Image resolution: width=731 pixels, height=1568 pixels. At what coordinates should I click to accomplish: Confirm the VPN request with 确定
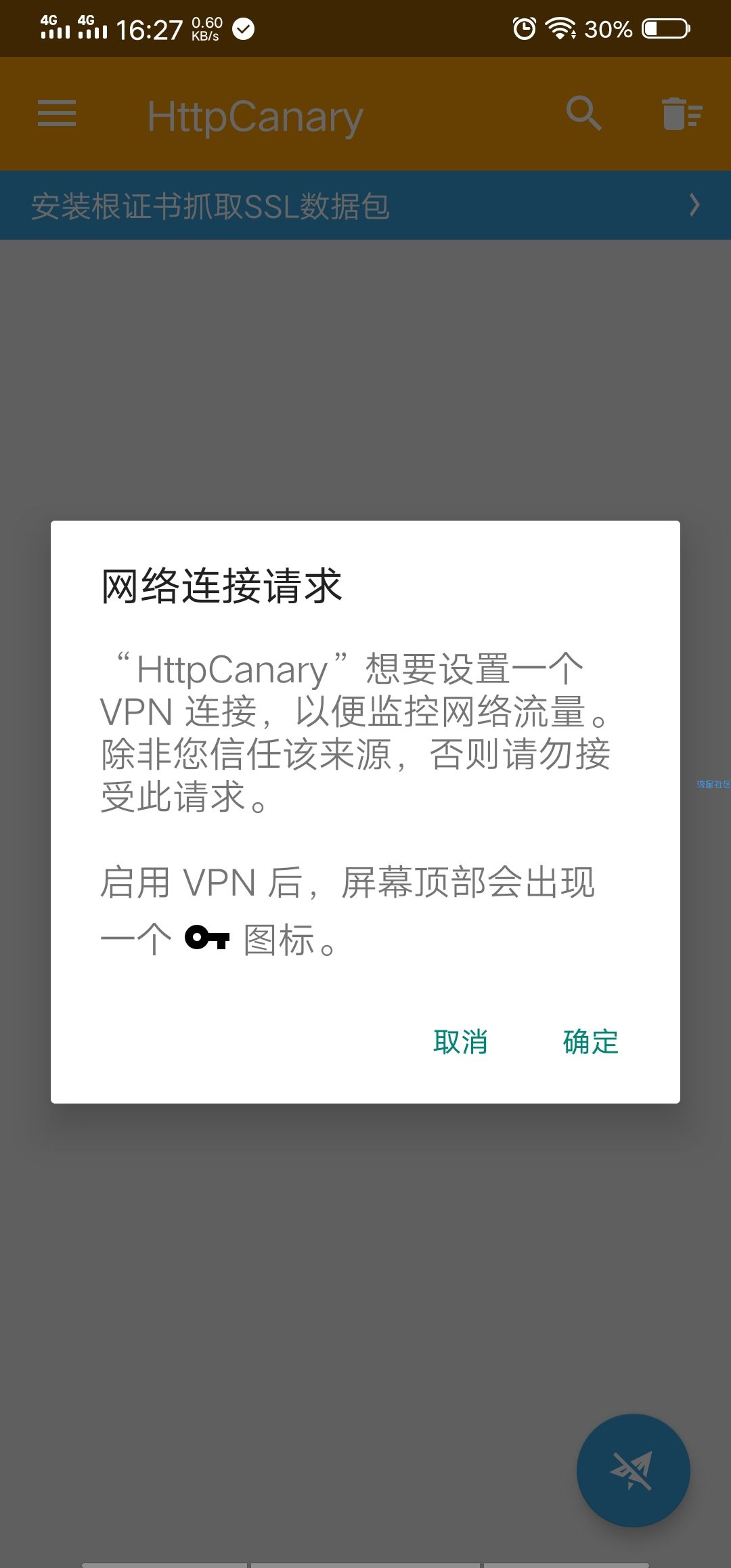coord(591,1042)
